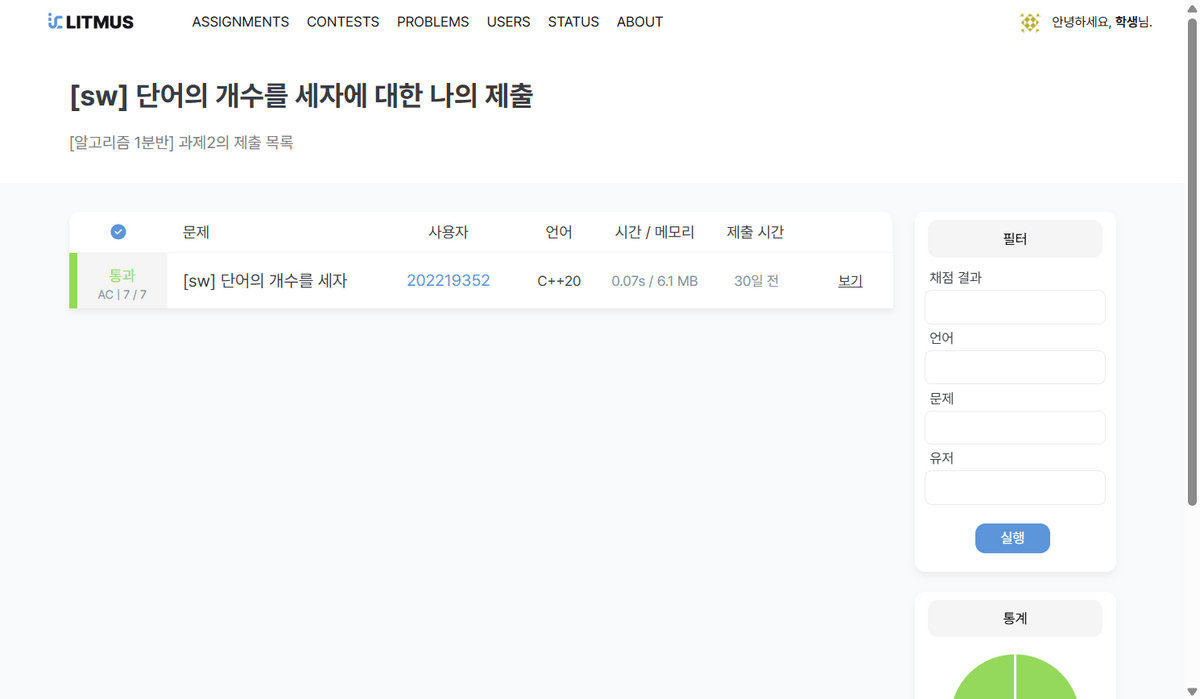The height and width of the screenshot is (699, 1200).
Task: Open the ASSIGNMENTS menu
Action: click(240, 22)
